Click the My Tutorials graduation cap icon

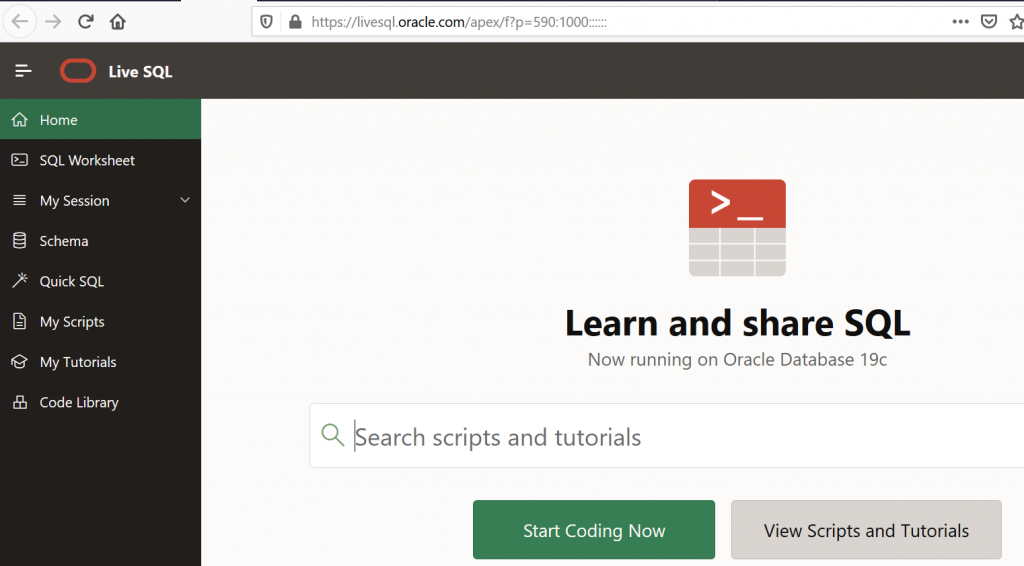(x=20, y=362)
